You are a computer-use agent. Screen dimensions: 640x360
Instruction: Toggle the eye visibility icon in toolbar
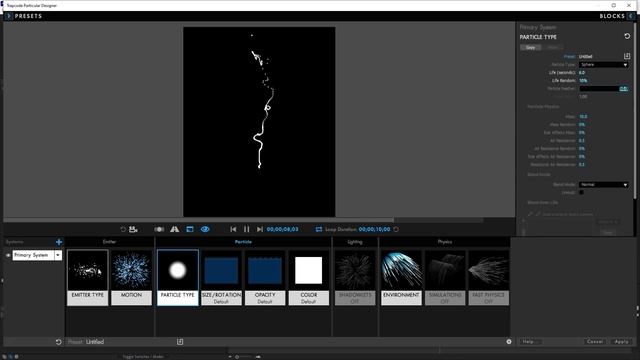[x=205, y=229]
